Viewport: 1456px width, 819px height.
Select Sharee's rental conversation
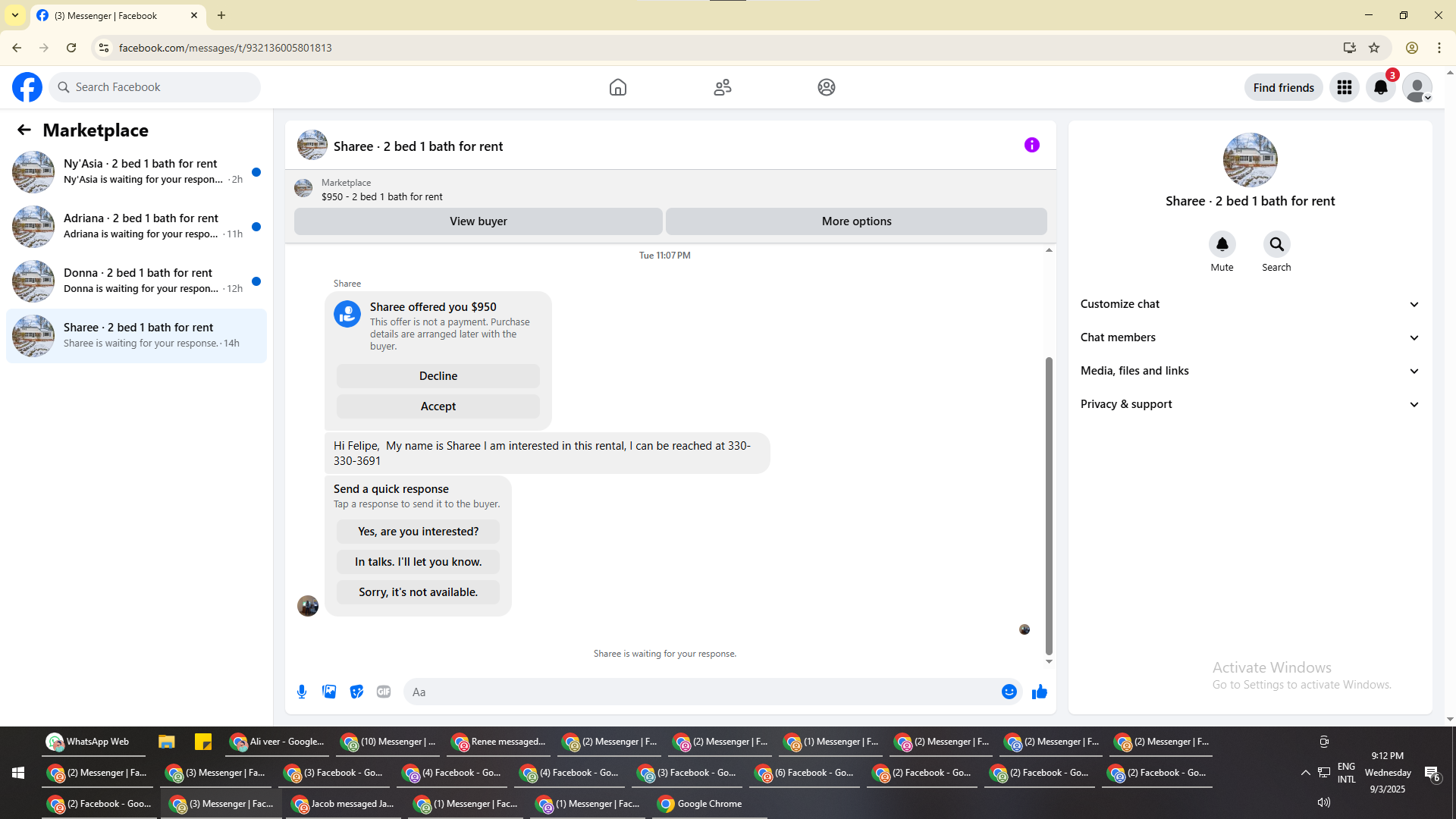coord(136,336)
